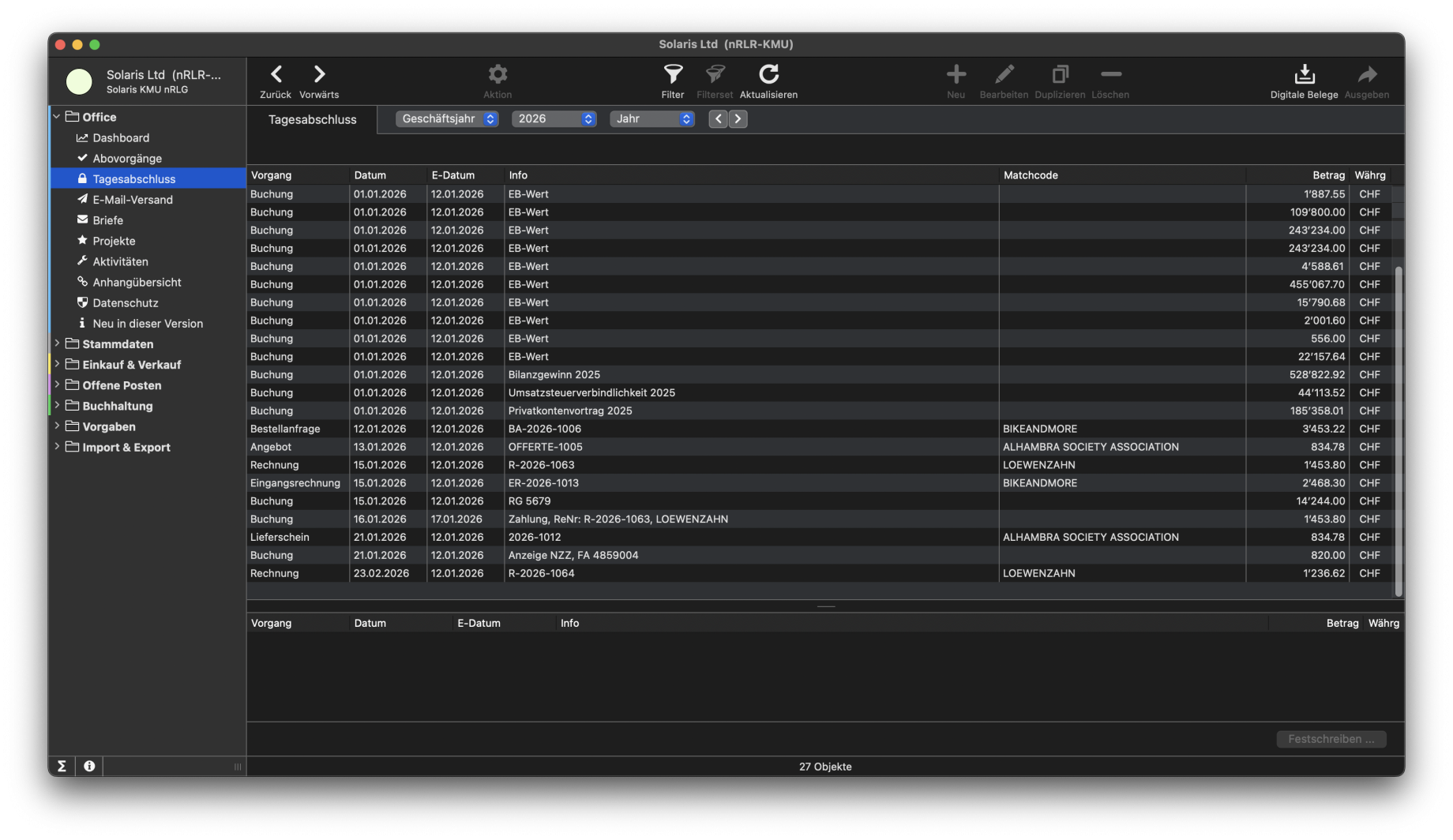The height and width of the screenshot is (840, 1453).
Task: Select the Bilanzgewinn 2025 booking row
Action: pyautogui.click(x=554, y=374)
